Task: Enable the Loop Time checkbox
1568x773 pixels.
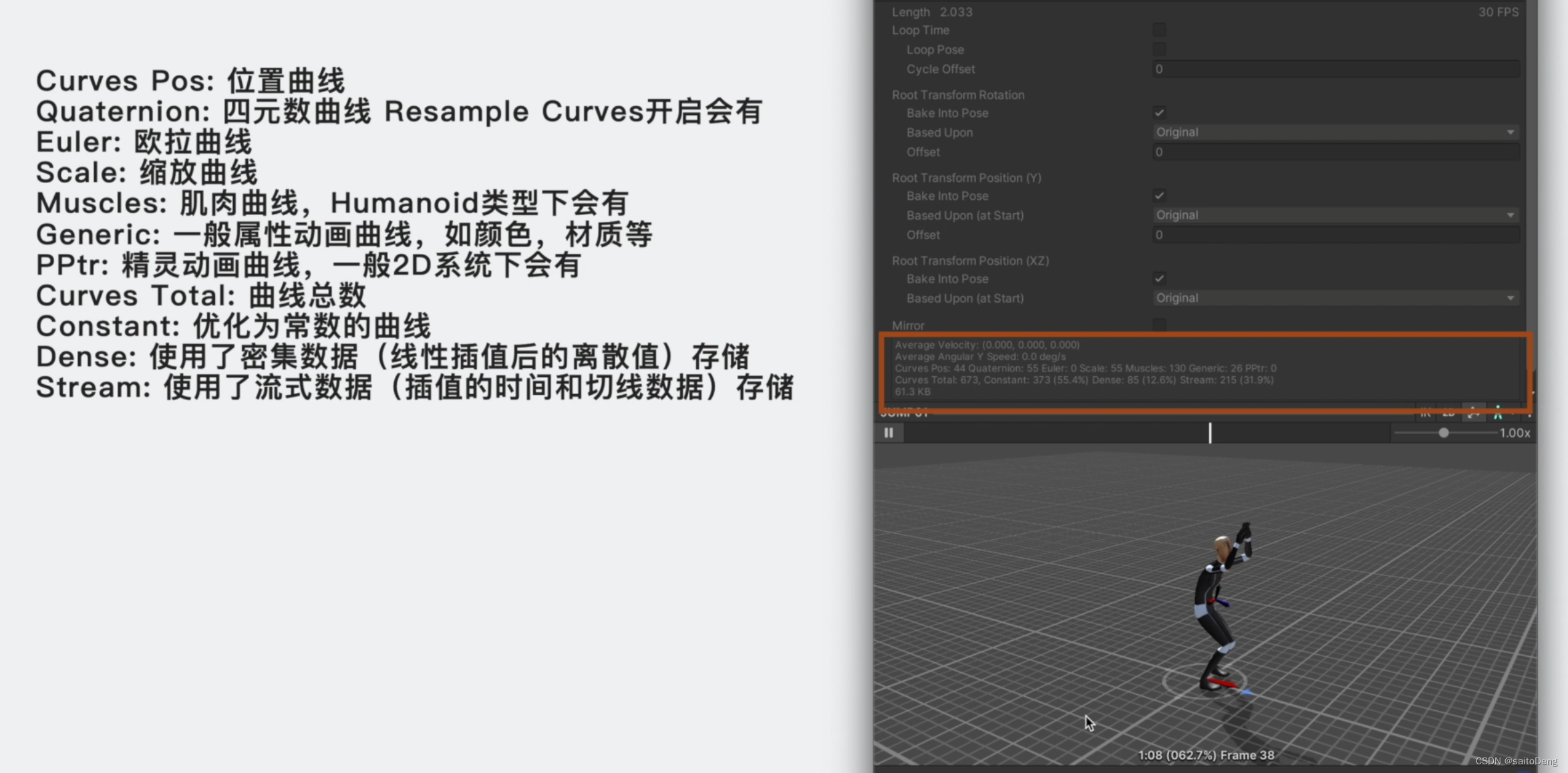Action: (x=1159, y=30)
